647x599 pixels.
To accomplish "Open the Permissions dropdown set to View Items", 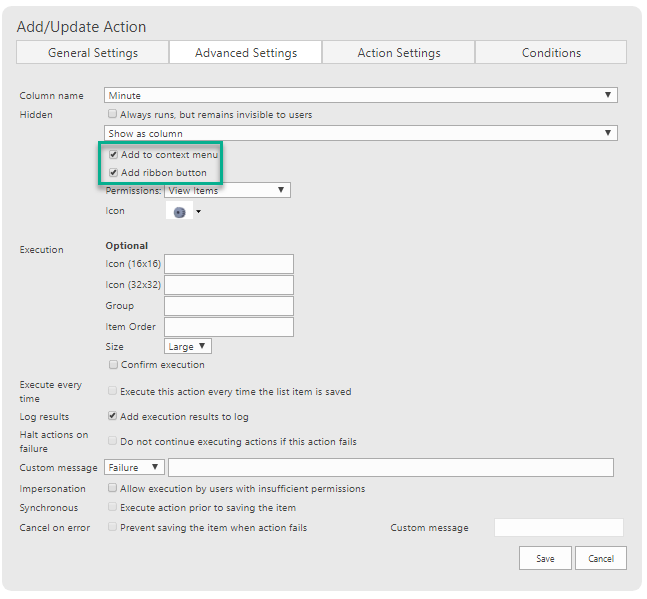I will click(227, 190).
